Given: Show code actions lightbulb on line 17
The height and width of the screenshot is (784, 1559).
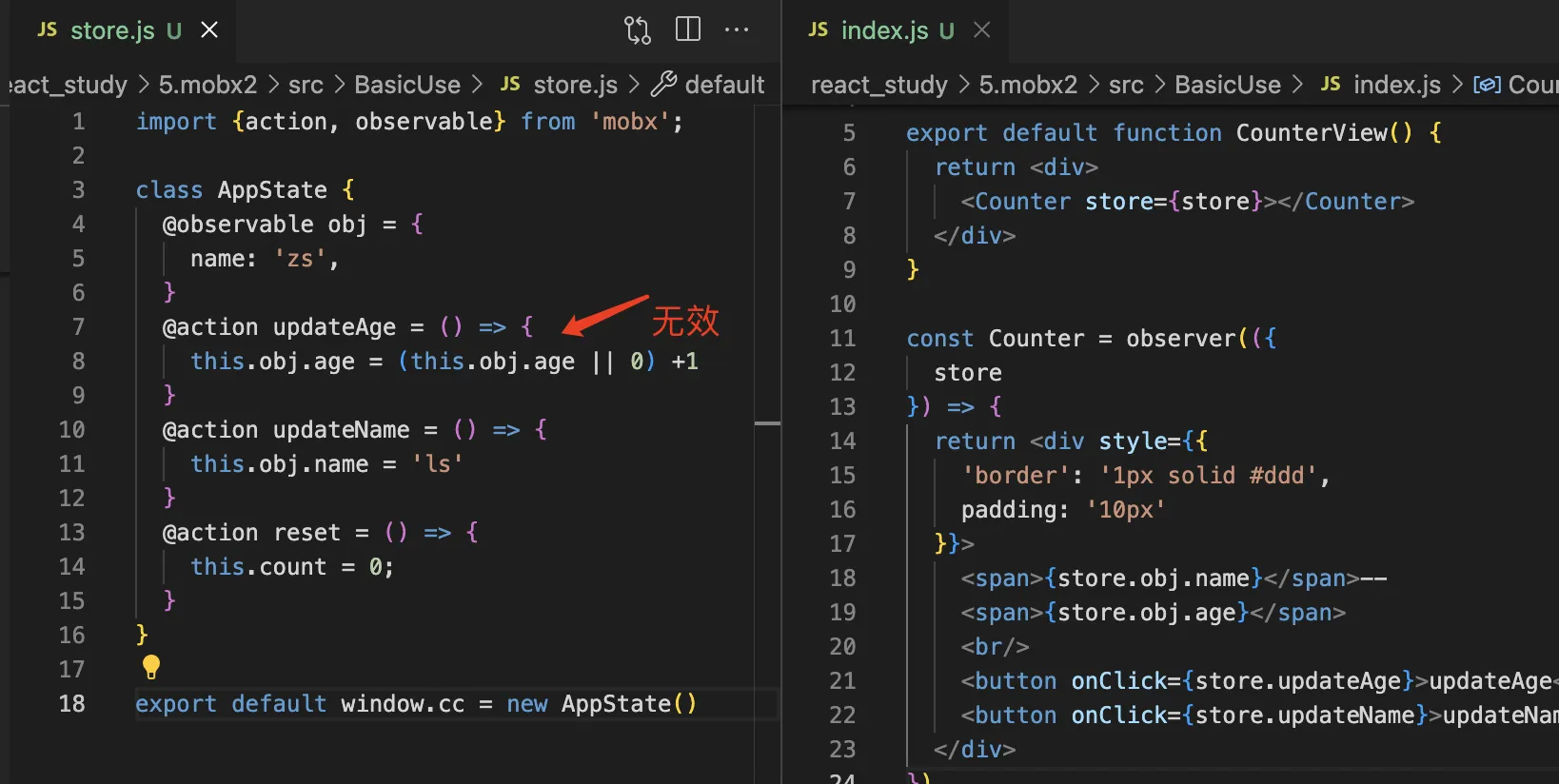Looking at the screenshot, I should point(151,667).
